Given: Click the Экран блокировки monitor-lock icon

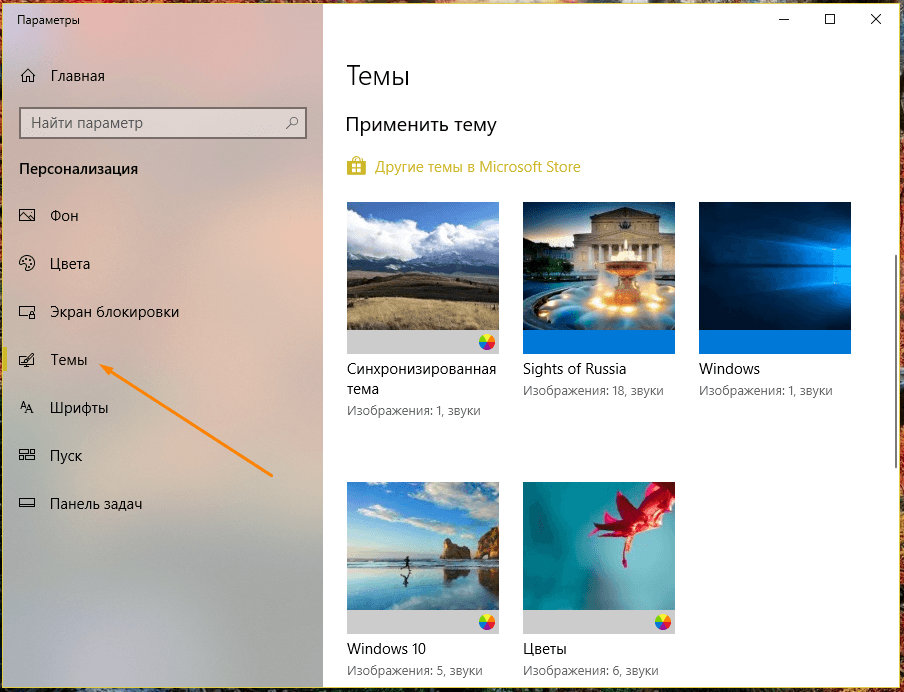Looking at the screenshot, I should coord(27,312).
